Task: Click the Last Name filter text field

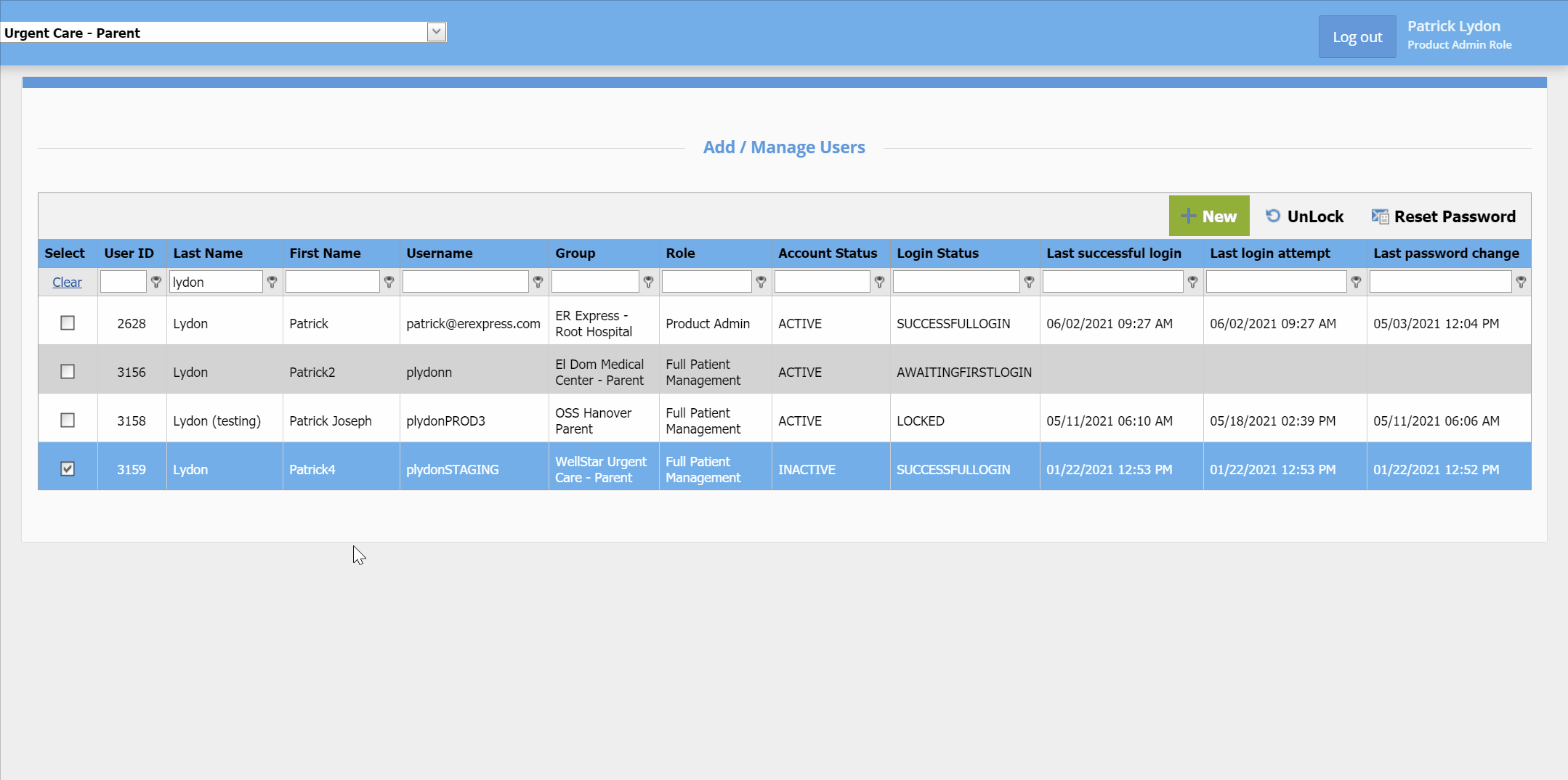Action: point(216,282)
